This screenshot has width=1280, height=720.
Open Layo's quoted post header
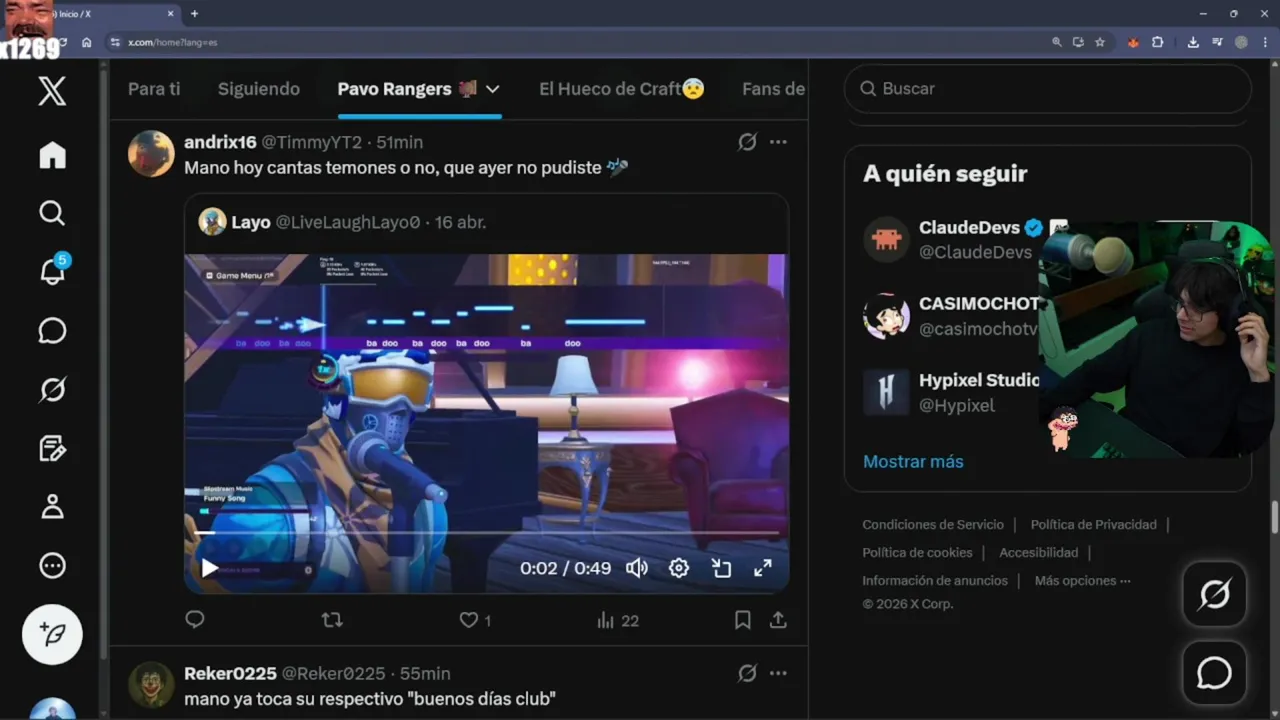tap(342, 222)
